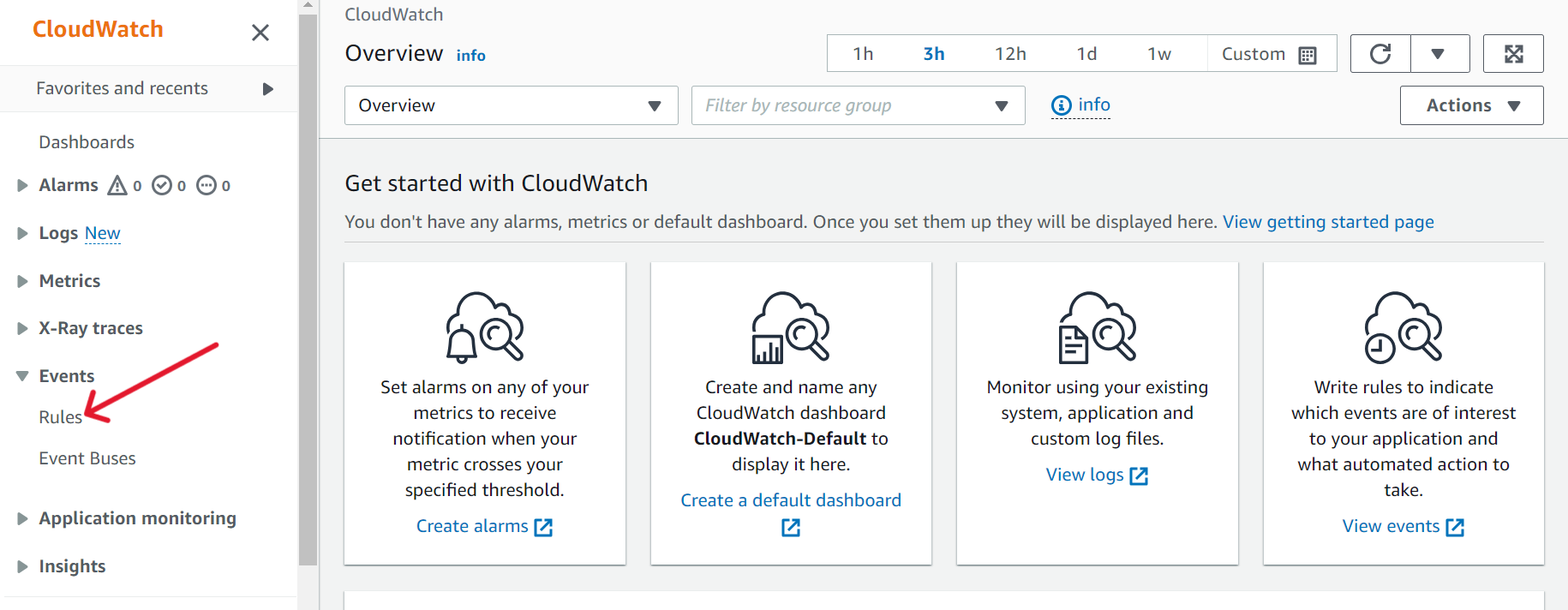Click the OK alarms checkmark icon
Screen dimensions: 1568x610
pyautogui.click(x=162, y=185)
